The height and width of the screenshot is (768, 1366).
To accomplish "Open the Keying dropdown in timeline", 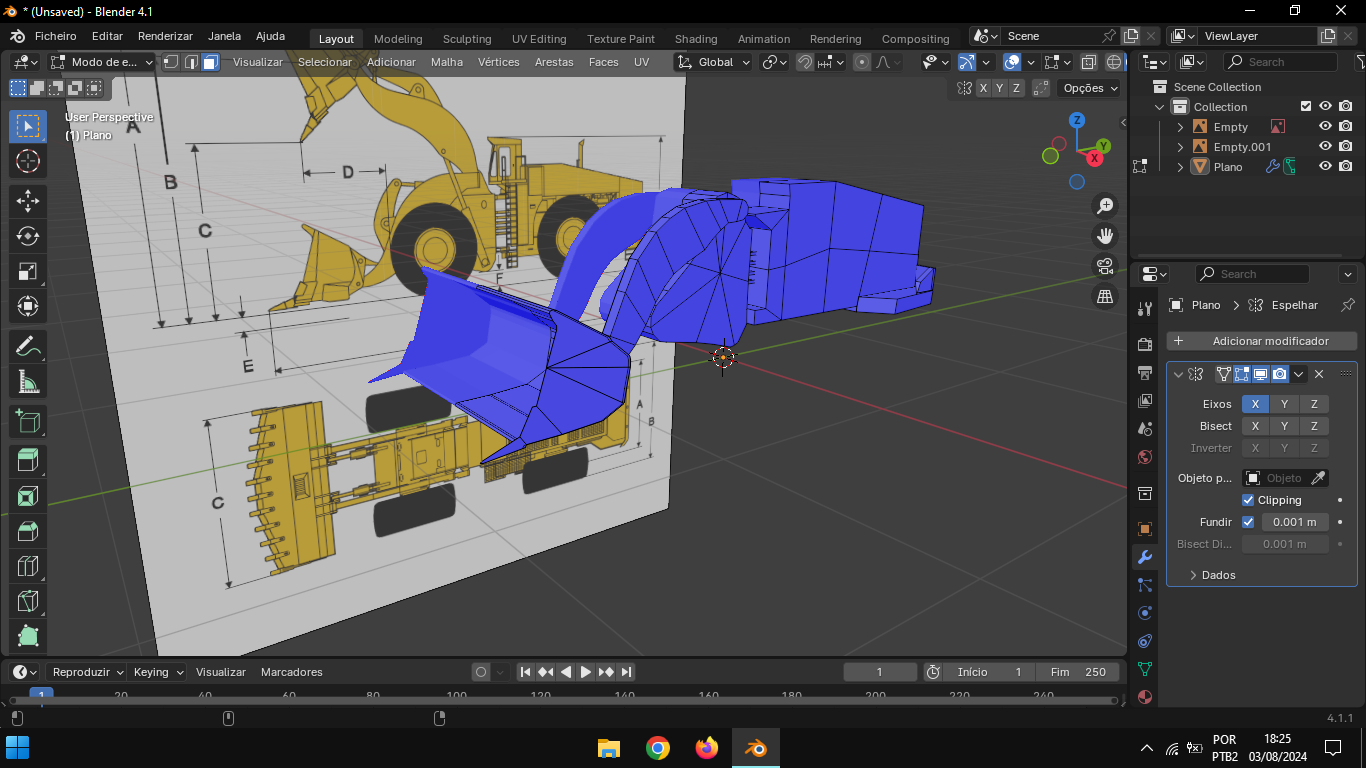I will point(158,672).
